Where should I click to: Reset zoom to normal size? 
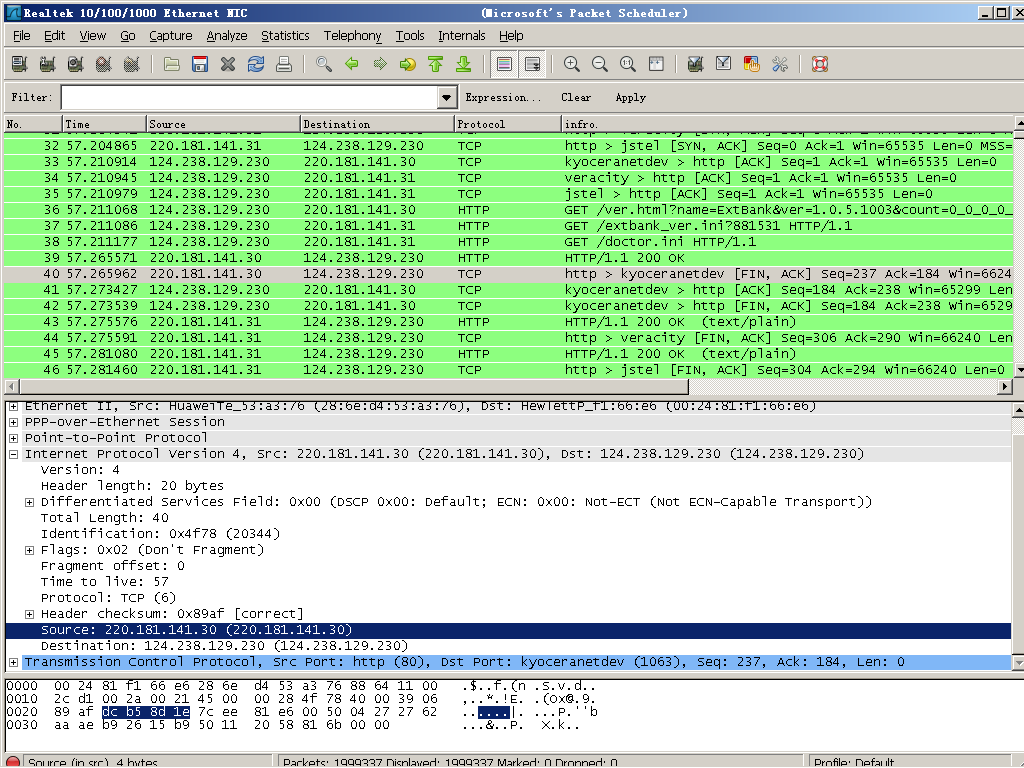(628, 64)
